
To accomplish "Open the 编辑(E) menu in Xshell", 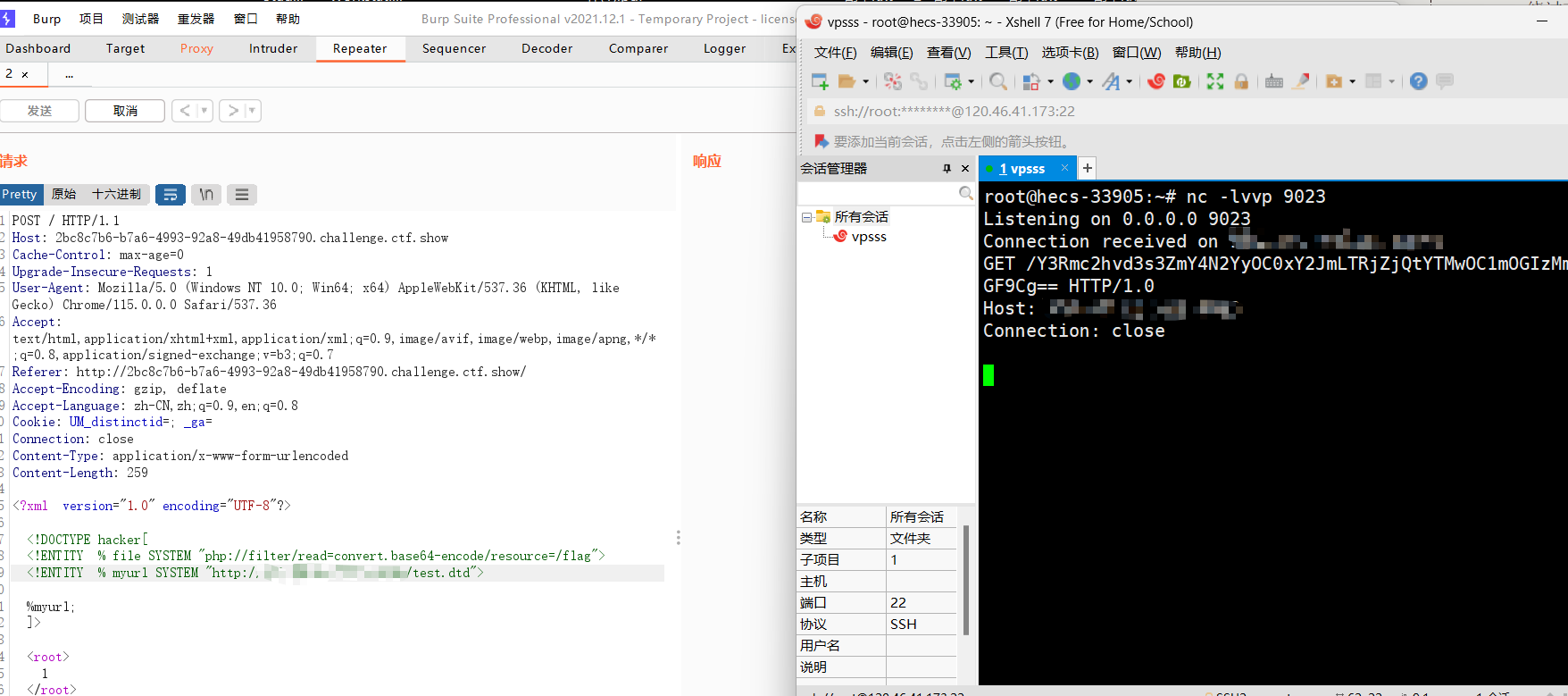I will [x=891, y=53].
